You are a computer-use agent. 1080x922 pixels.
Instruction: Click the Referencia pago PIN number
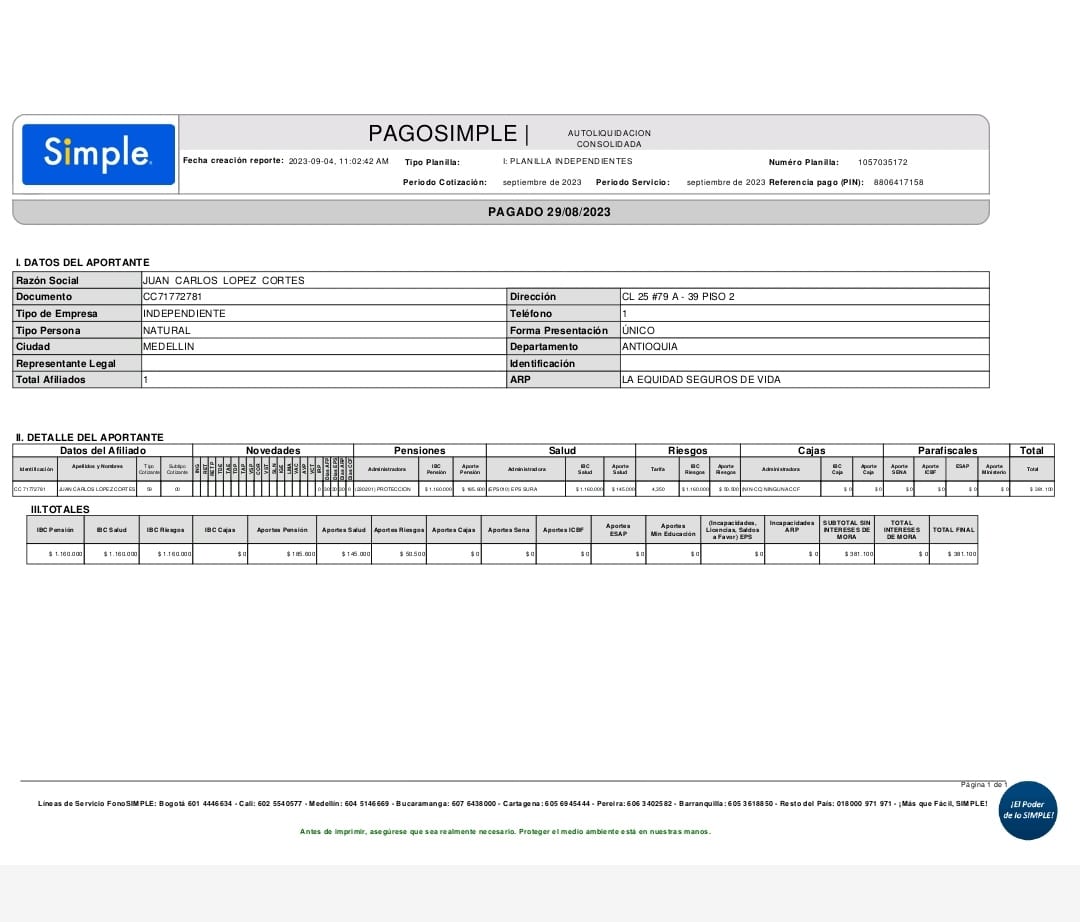tap(898, 183)
